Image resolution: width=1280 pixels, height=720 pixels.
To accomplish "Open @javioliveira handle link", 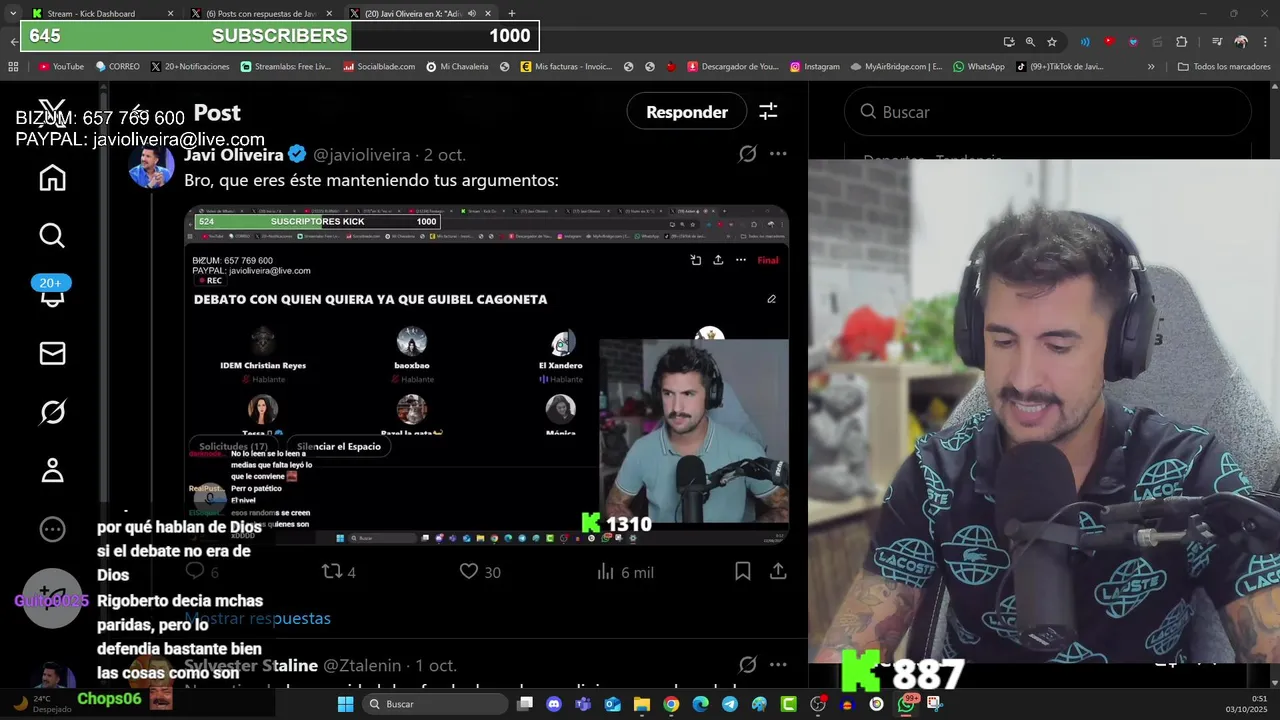I will click(362, 155).
